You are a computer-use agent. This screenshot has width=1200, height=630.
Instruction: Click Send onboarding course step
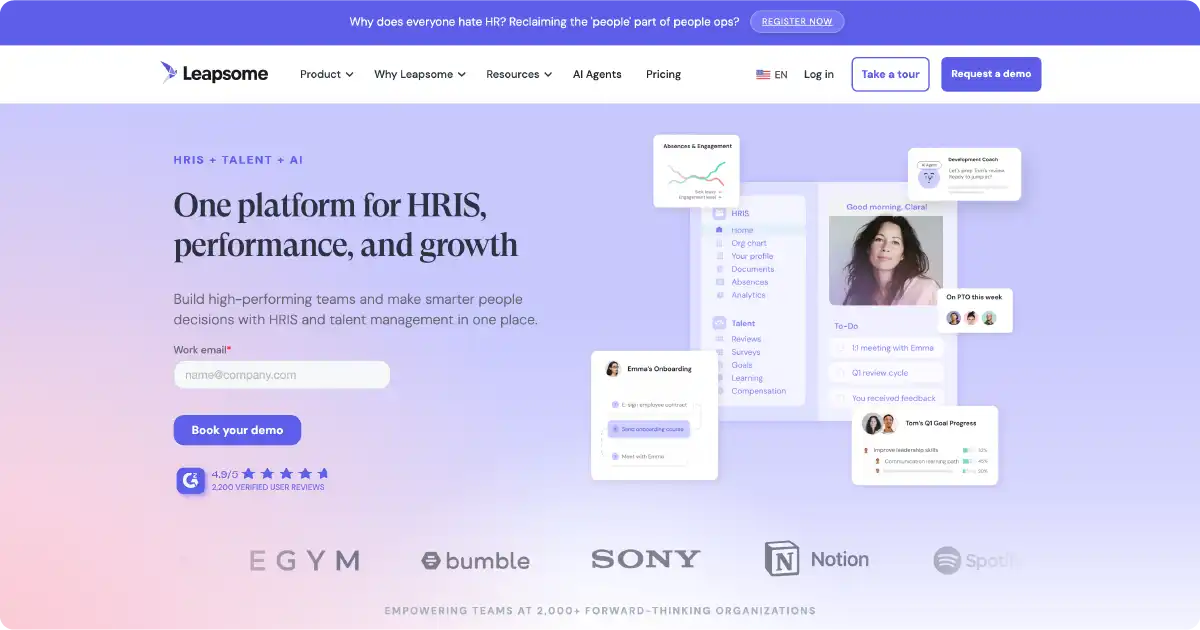coord(647,429)
